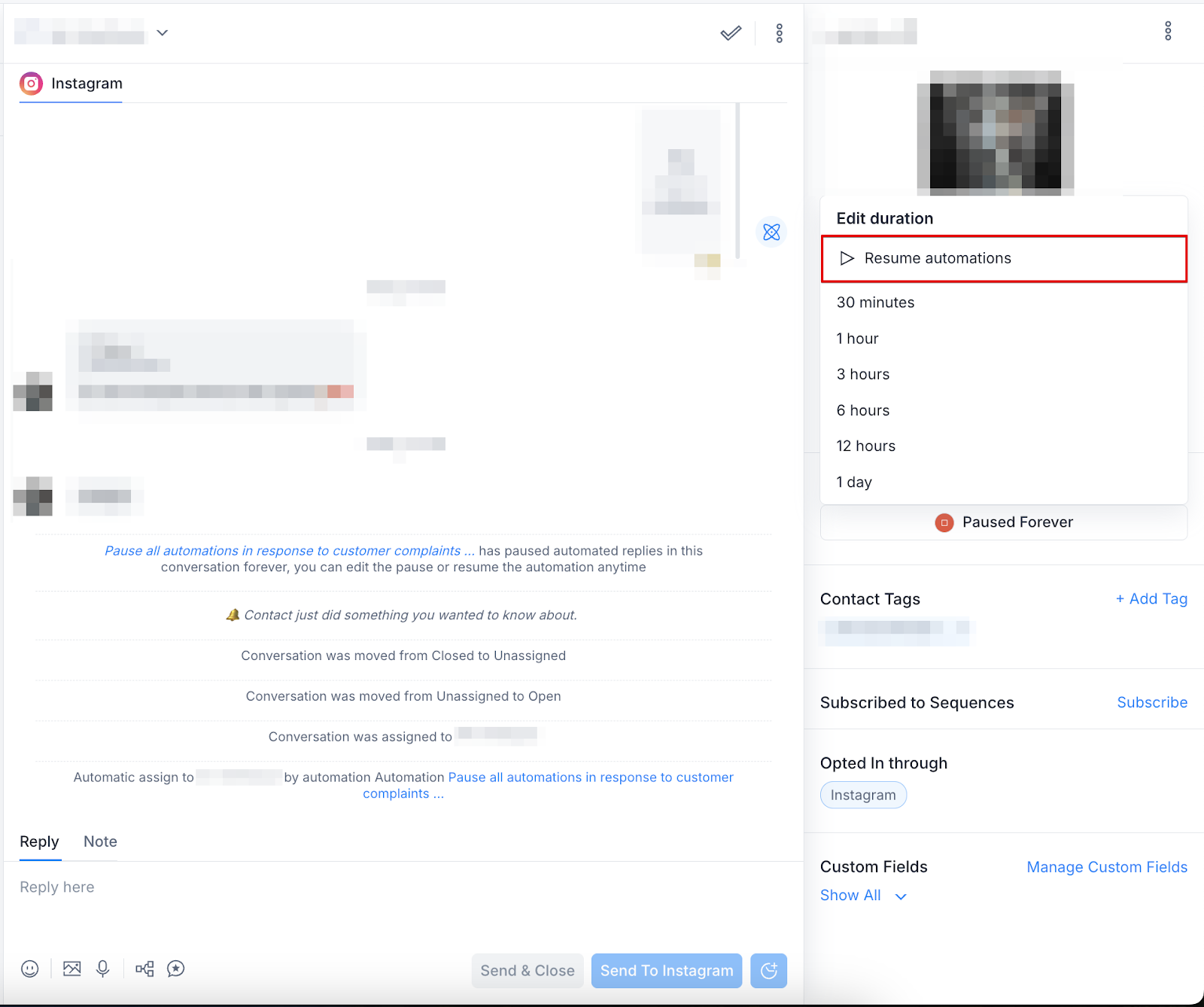Click 'Conversation was moved from Closed to Unassigned'
Screen dimensions: 1204x1007
tap(403, 656)
